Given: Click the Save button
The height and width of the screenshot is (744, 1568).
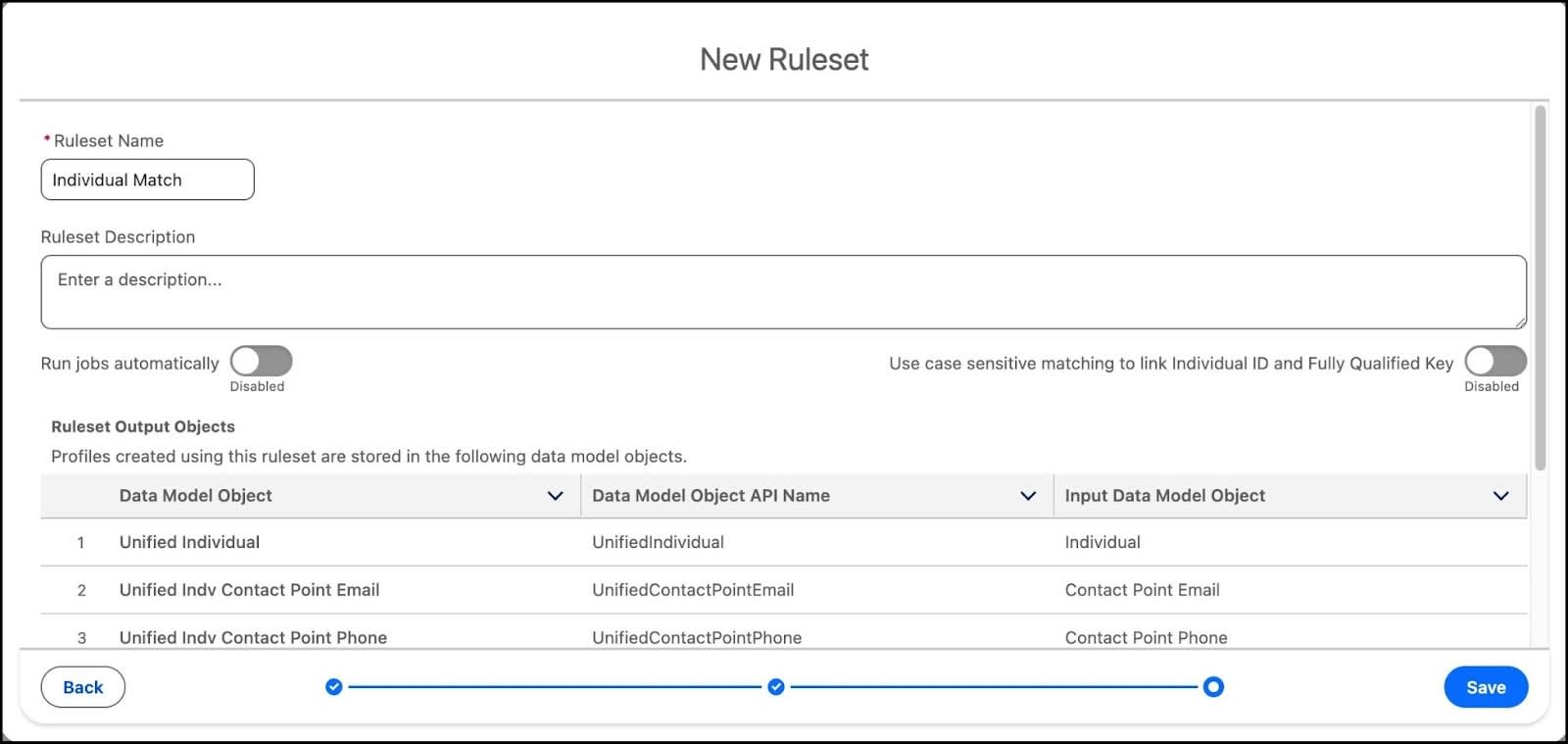Looking at the screenshot, I should (x=1486, y=687).
